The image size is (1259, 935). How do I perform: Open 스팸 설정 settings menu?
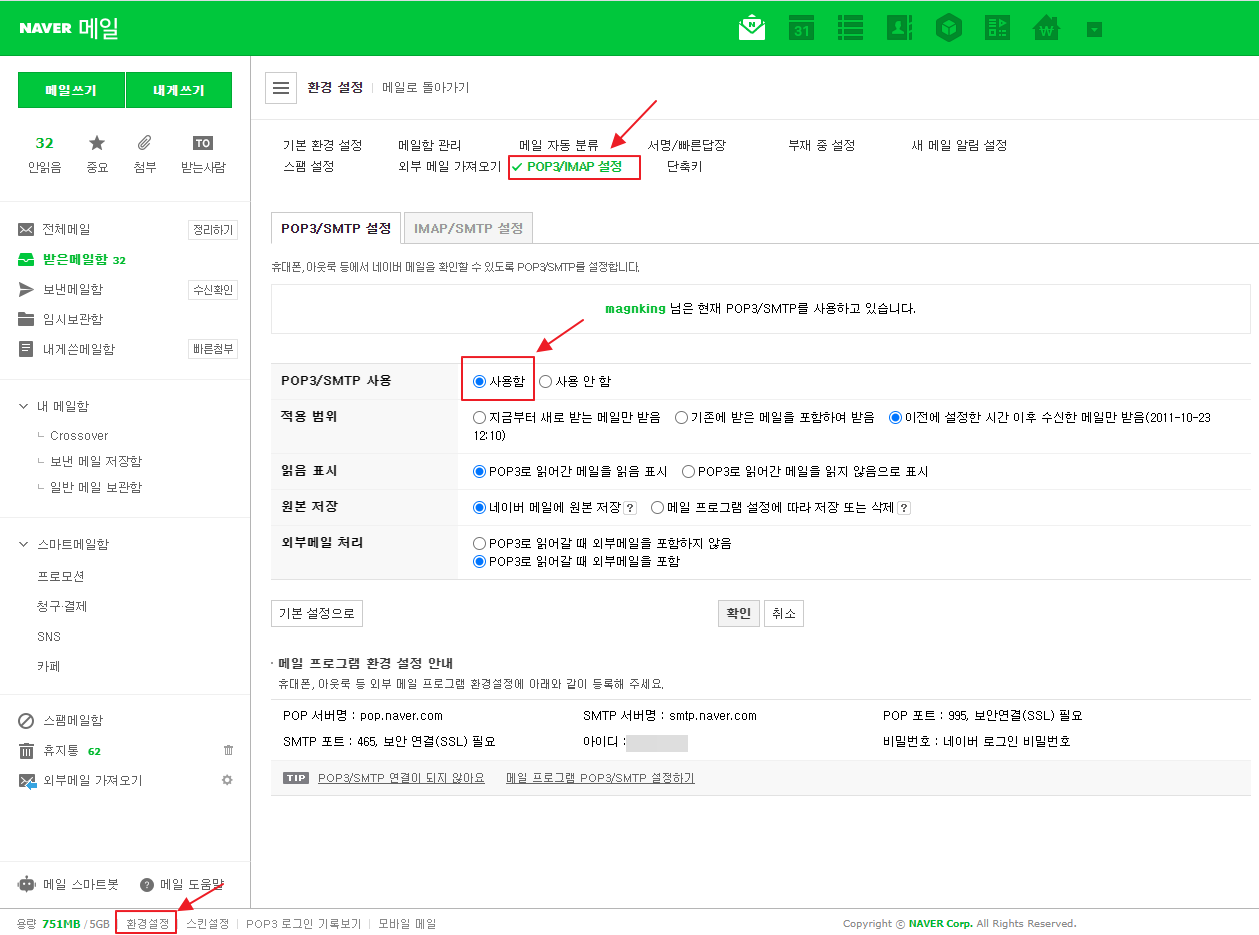click(x=309, y=167)
